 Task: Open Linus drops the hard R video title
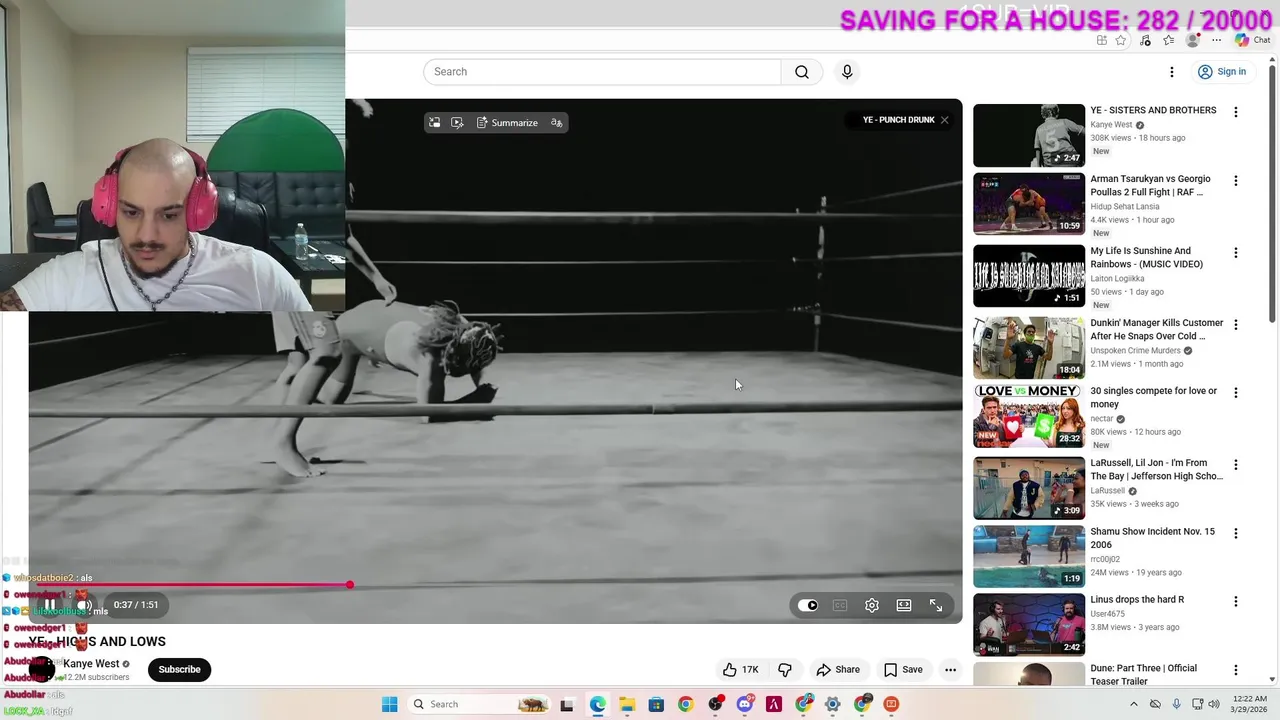[1137, 599]
